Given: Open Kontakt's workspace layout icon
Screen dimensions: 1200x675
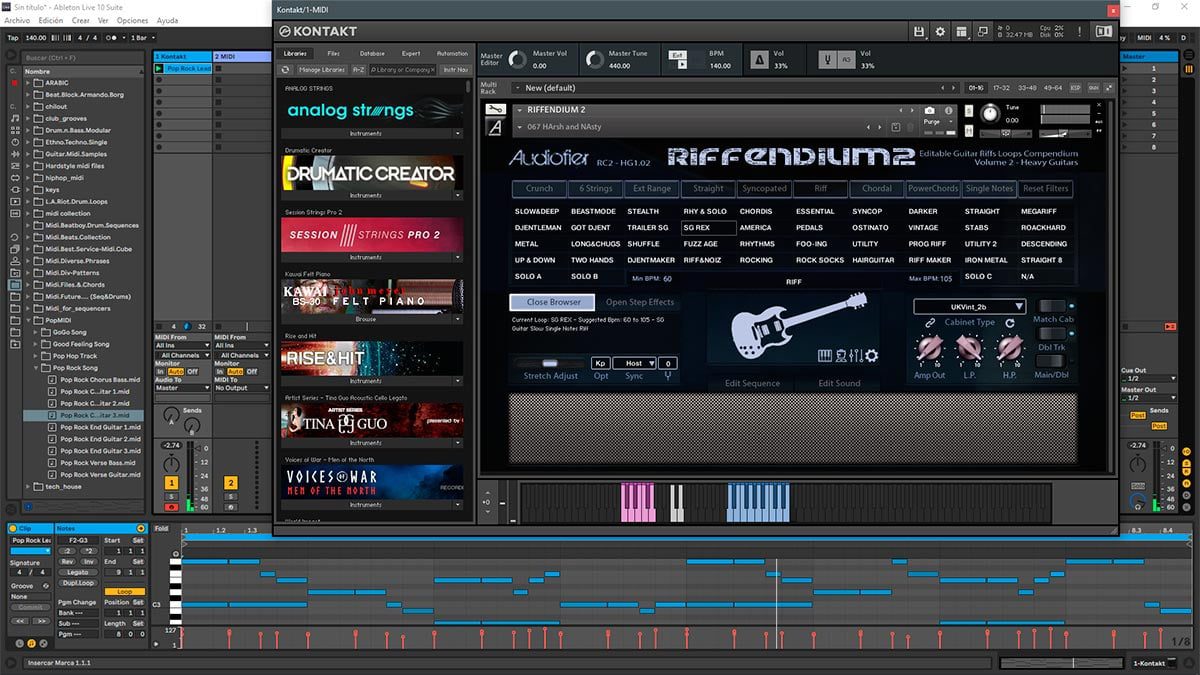Looking at the screenshot, I should click(962, 32).
